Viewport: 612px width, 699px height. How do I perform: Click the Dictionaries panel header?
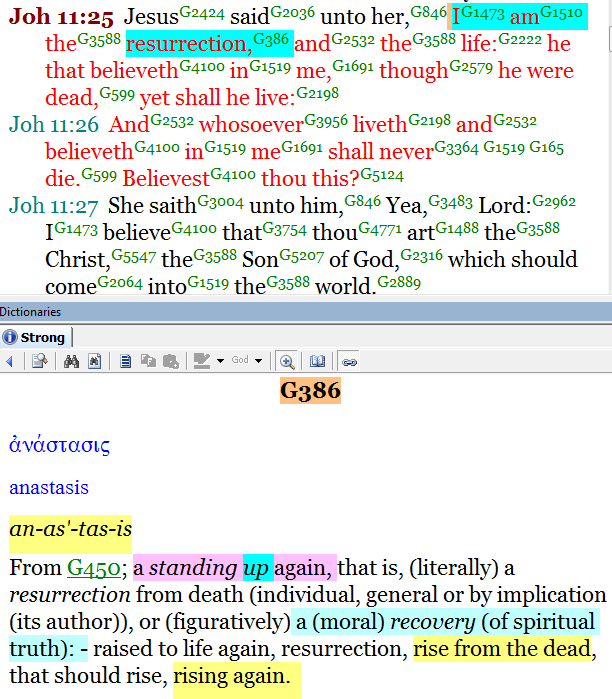point(306,312)
